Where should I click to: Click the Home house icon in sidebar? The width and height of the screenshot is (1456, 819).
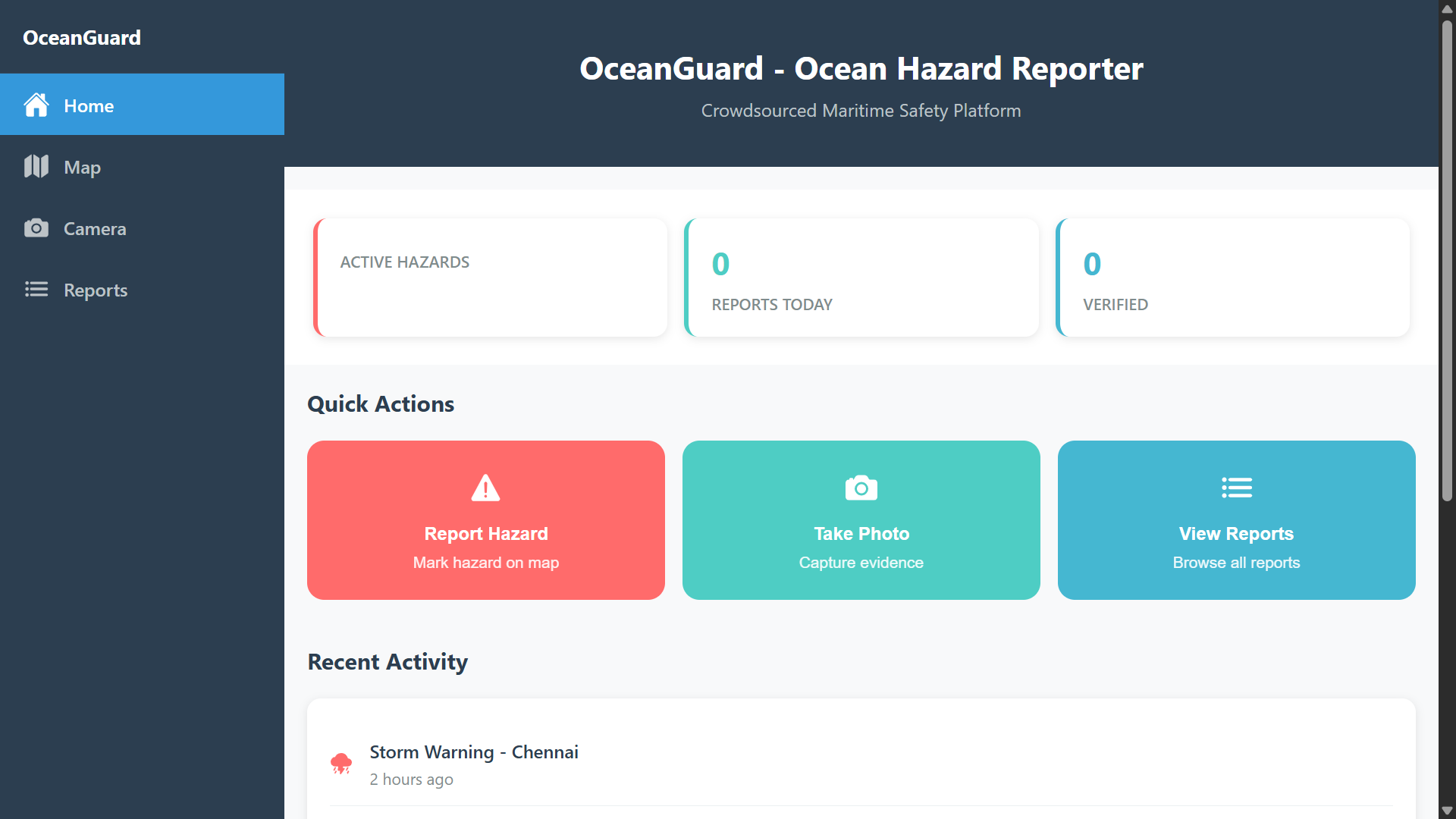point(36,105)
